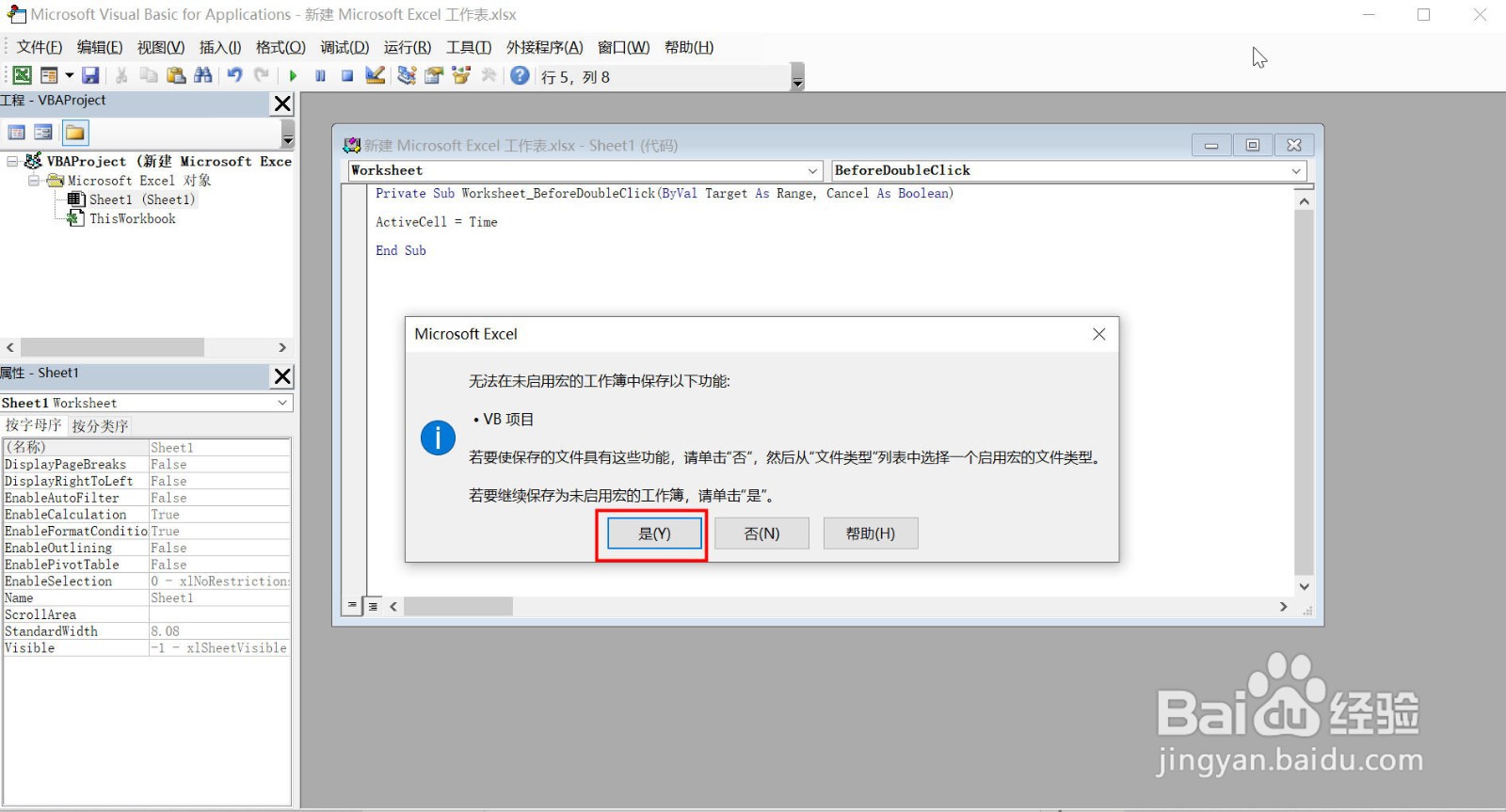The width and height of the screenshot is (1506, 812).
Task: Close the Microsoft Excel dialog with X
Action: coord(1098,334)
